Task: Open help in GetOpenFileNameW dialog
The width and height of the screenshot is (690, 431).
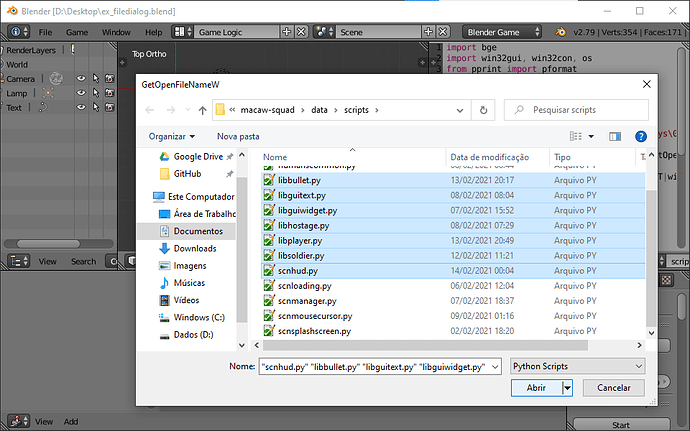Action: click(641, 136)
